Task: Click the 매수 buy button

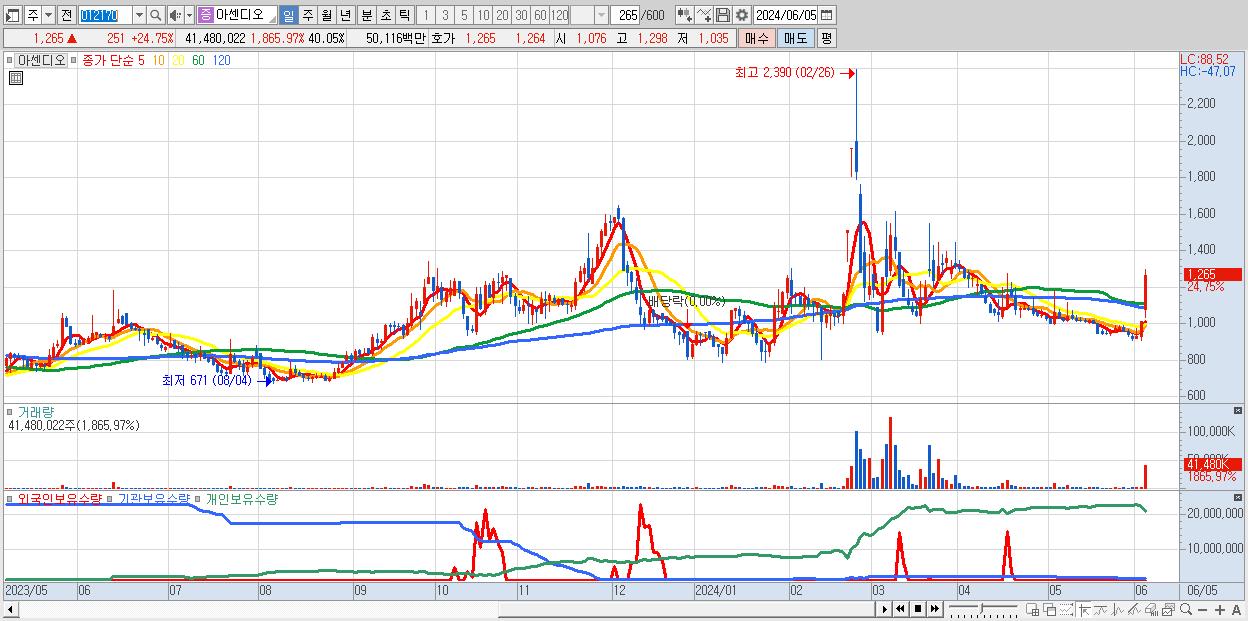Action: pyautogui.click(x=757, y=38)
